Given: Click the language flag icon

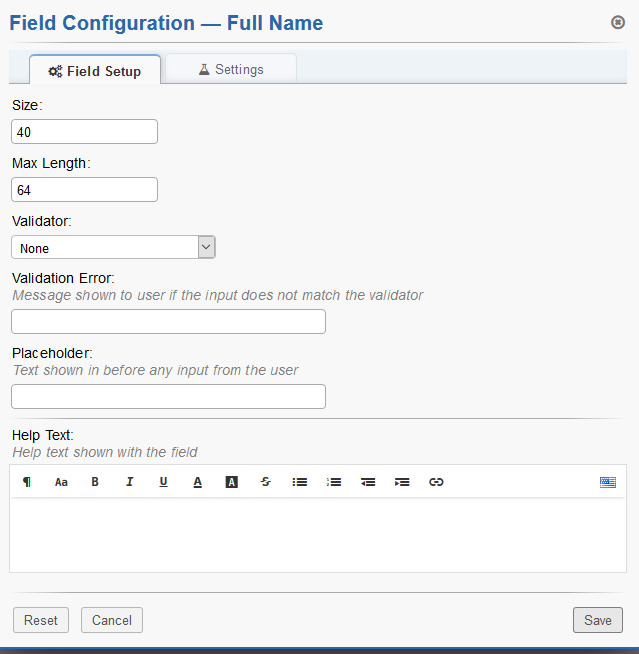Looking at the screenshot, I should coord(608,482).
